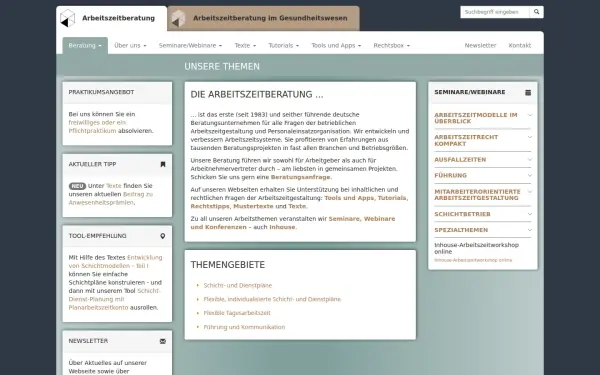Click map pin icon in Tool-Empfehlung panel
600x375 pixels.
163,236
